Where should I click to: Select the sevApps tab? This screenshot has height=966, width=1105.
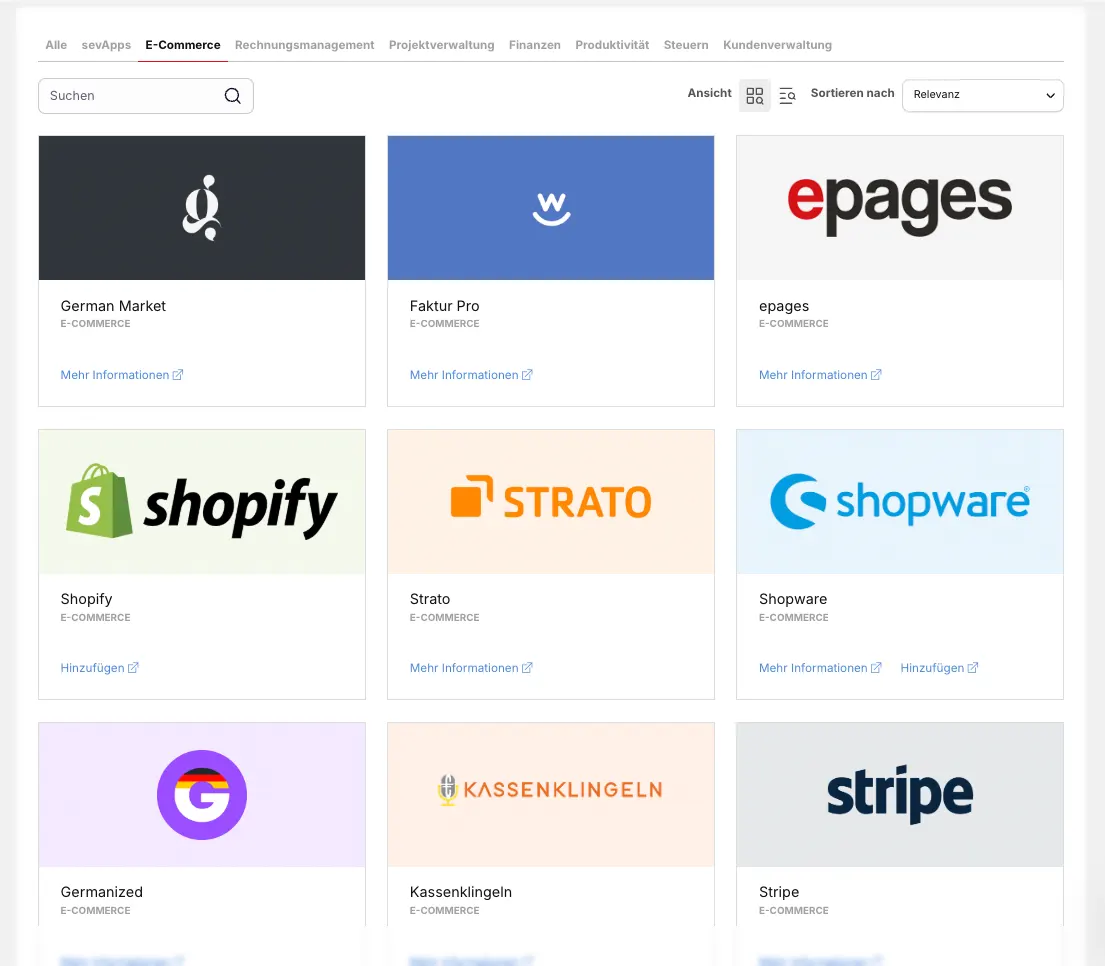(x=106, y=45)
